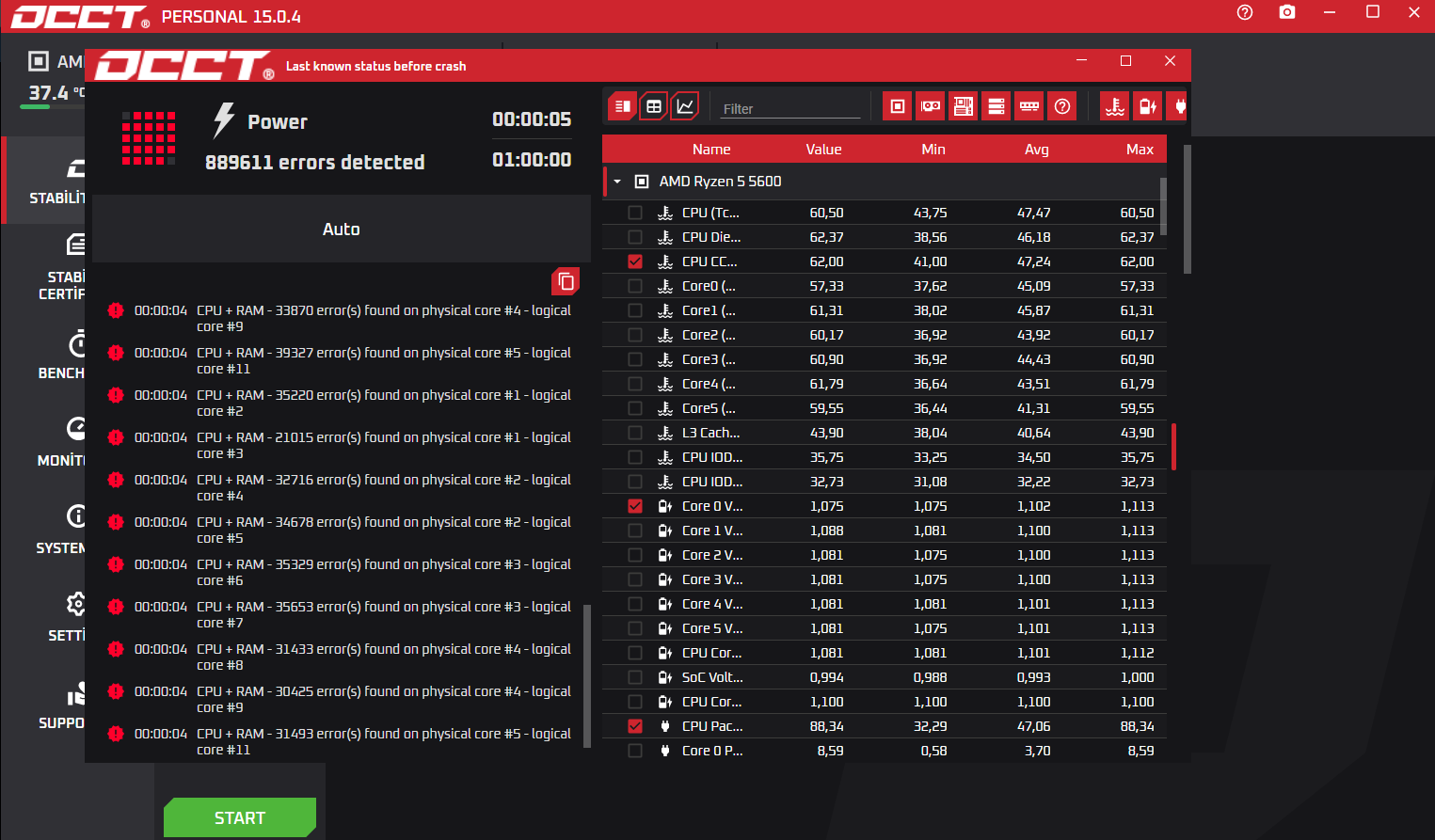Click the error log vertical scrollbar
Screen dimensions: 1435x840
pos(587,675)
